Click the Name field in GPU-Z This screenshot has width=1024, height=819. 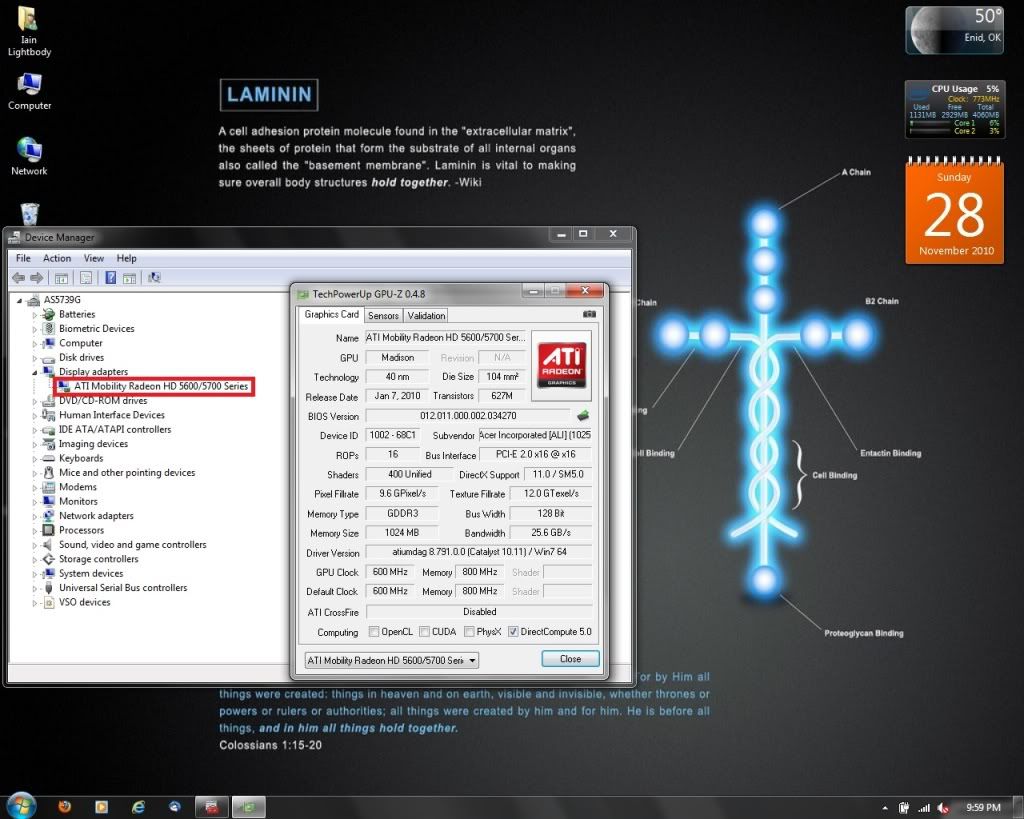(x=445, y=338)
